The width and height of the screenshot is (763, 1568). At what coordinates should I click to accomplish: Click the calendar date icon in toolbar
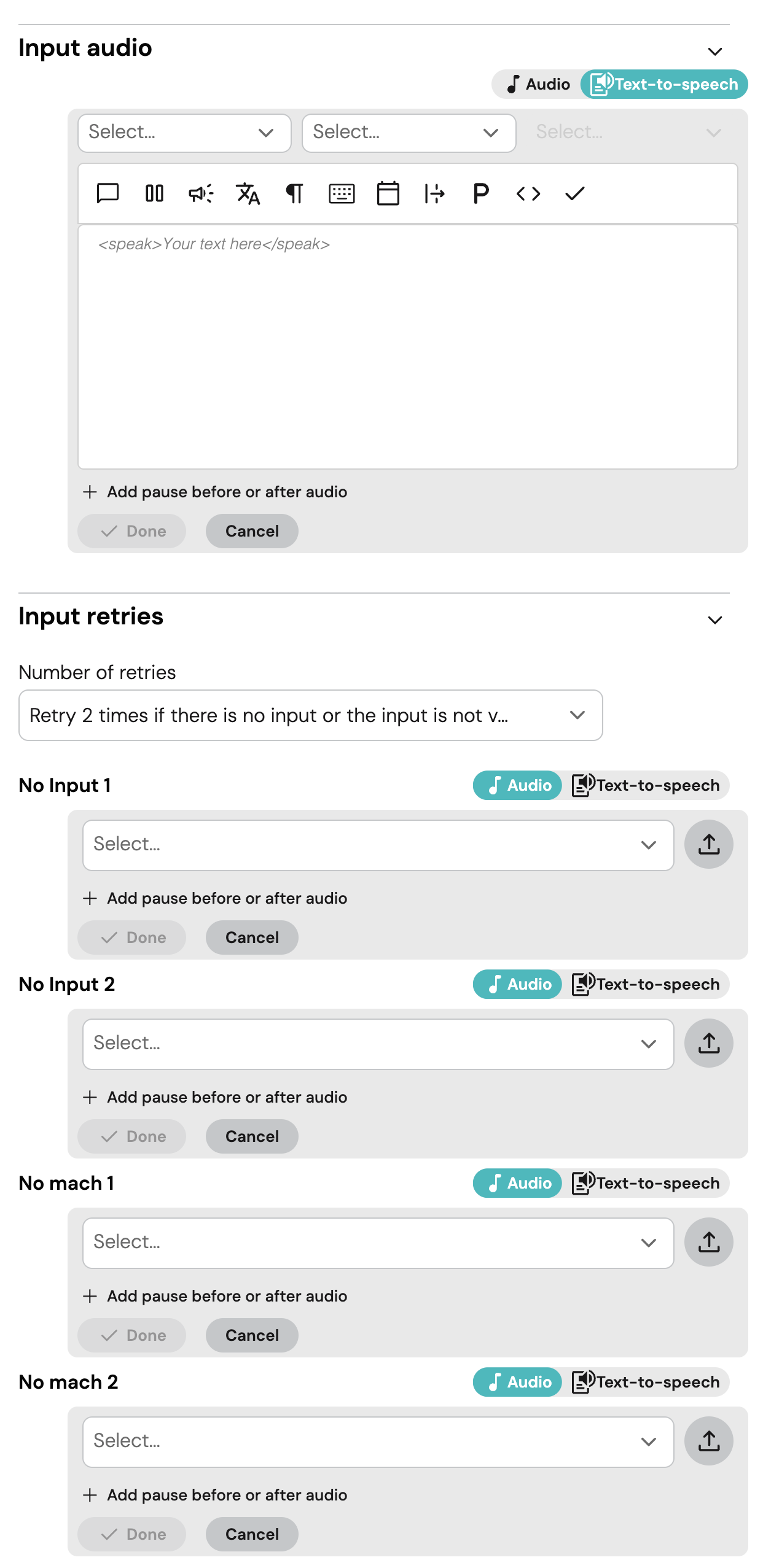pos(388,193)
